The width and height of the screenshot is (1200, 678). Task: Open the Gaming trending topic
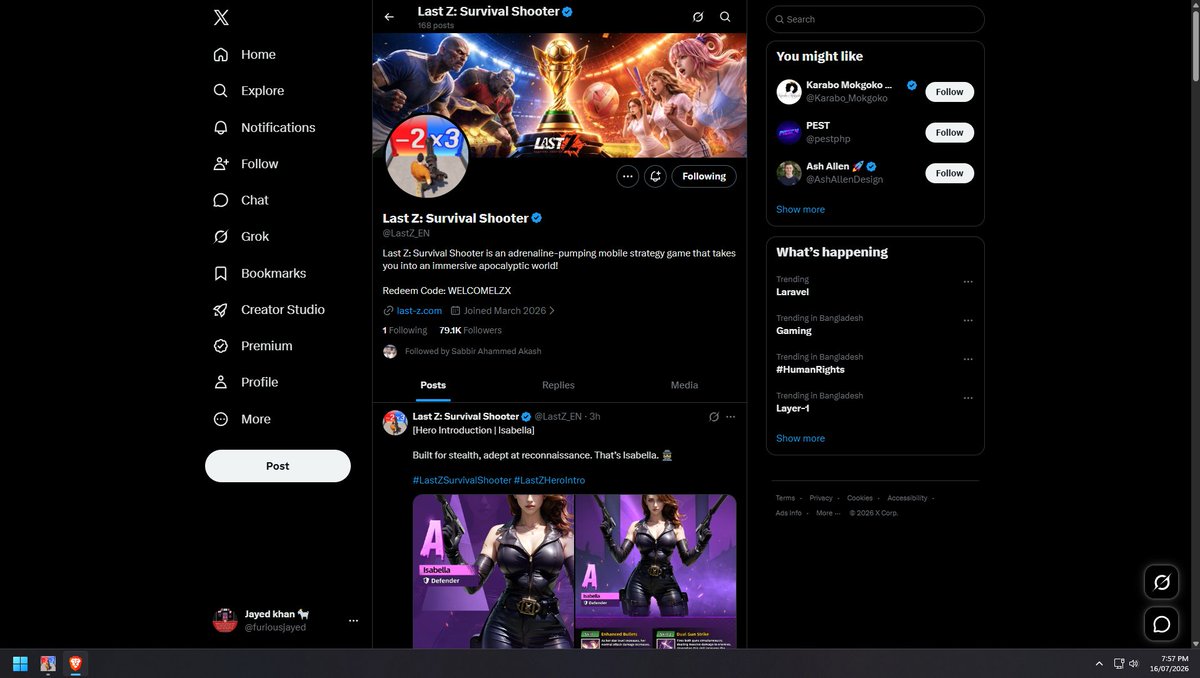[x=794, y=331]
